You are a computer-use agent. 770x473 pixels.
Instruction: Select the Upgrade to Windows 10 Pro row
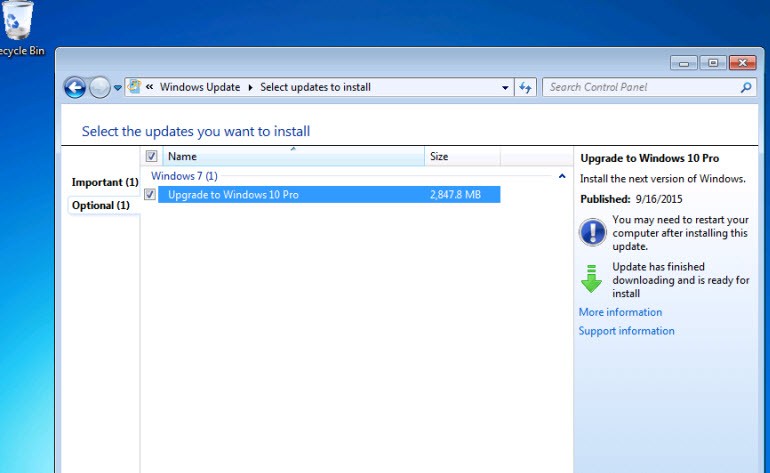[329, 195]
